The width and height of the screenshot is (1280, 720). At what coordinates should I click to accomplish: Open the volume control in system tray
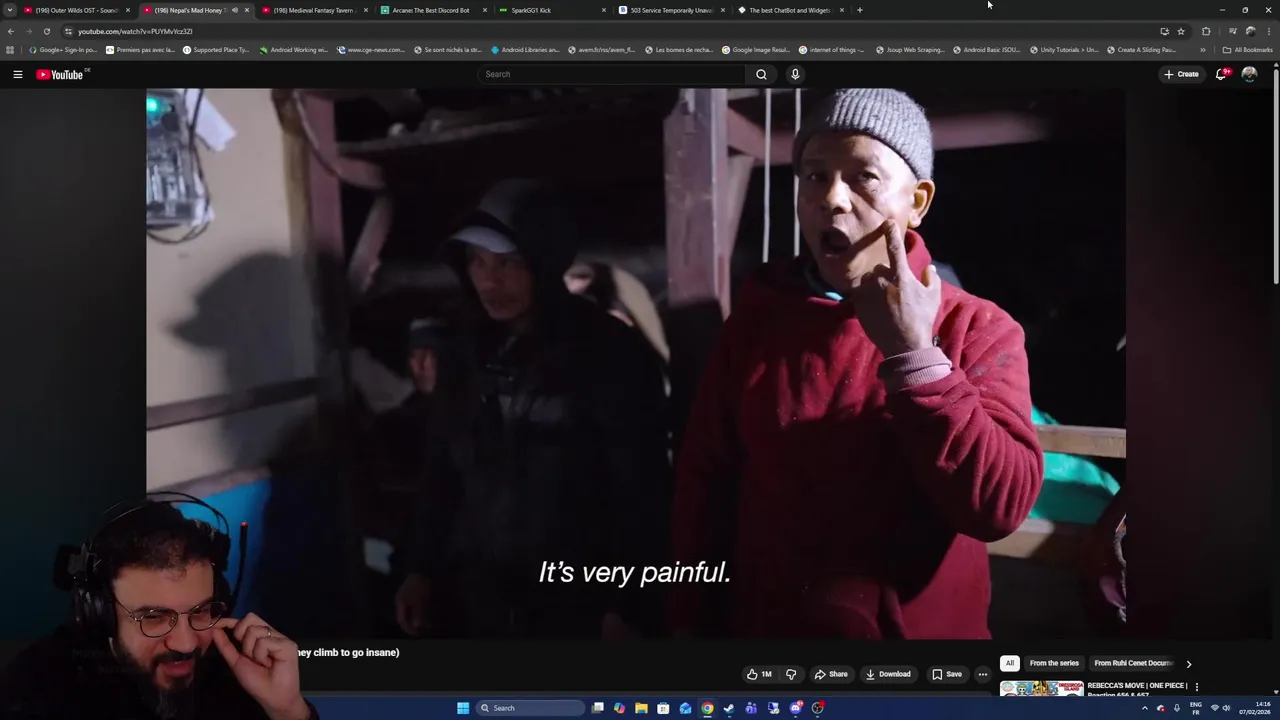(x=1227, y=708)
